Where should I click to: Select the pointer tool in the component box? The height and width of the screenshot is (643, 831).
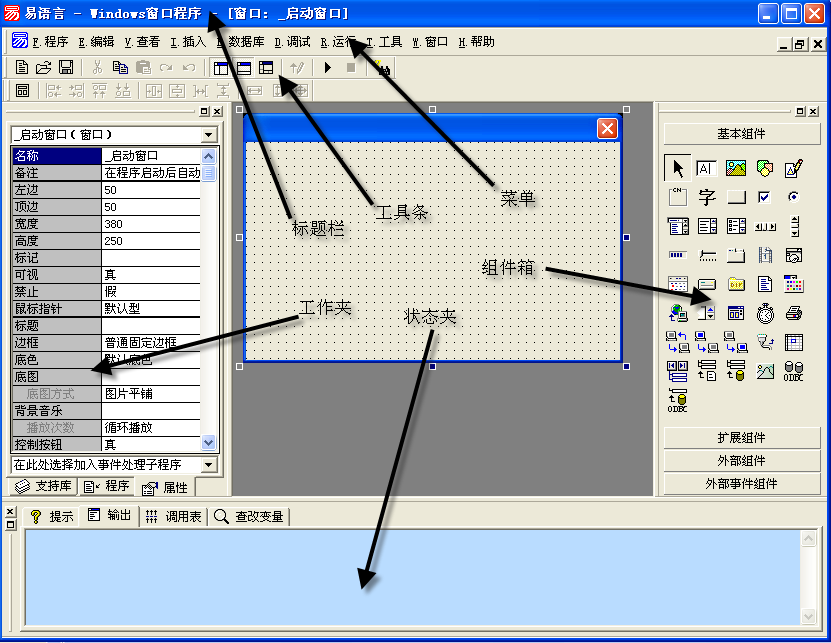677,169
